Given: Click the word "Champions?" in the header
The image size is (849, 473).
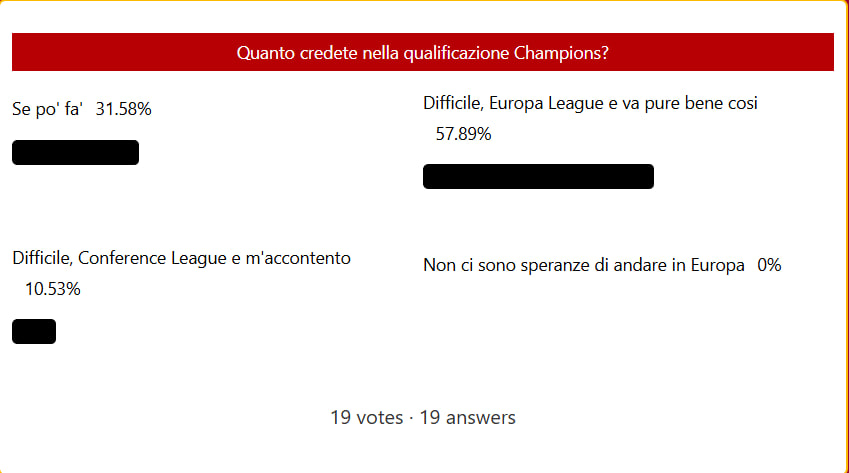Looking at the screenshot, I should click(x=561, y=53).
